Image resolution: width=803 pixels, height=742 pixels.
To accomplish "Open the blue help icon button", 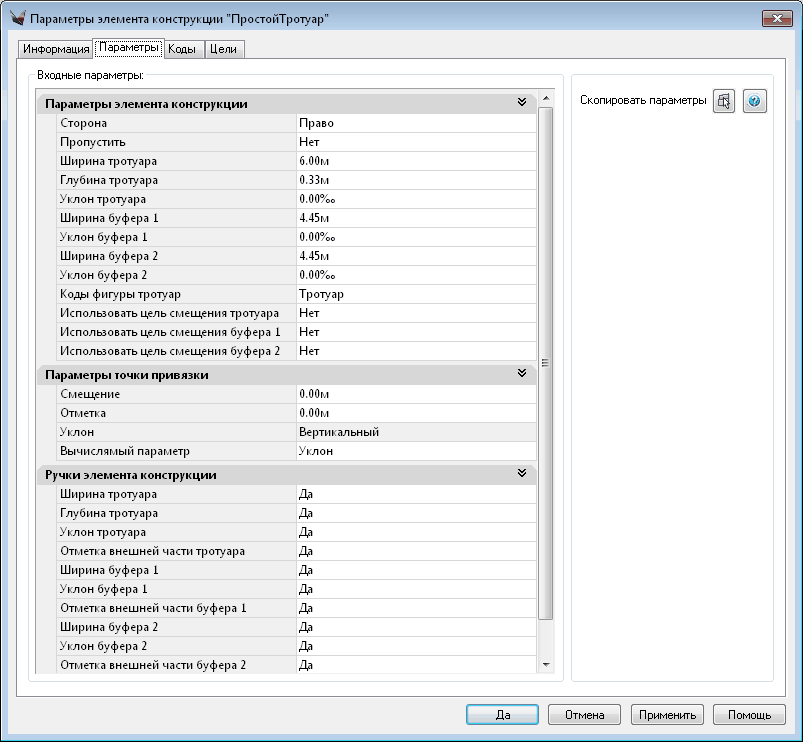I will 755,102.
